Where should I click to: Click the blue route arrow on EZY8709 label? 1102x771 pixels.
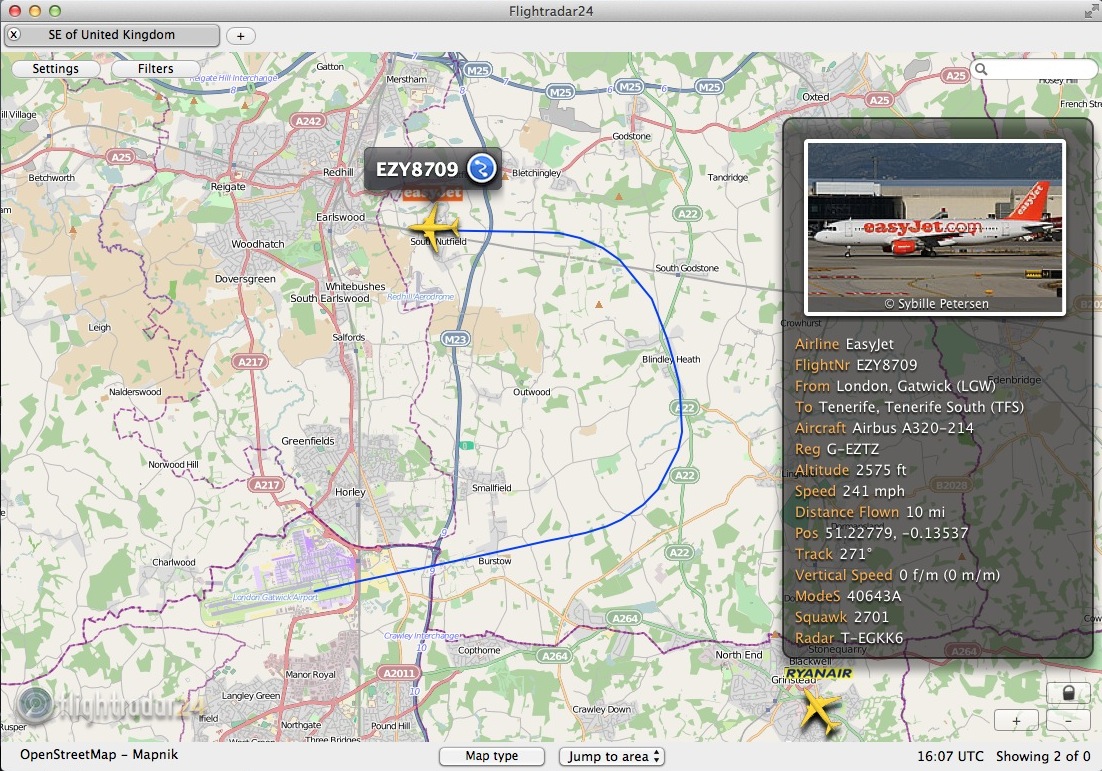481,169
